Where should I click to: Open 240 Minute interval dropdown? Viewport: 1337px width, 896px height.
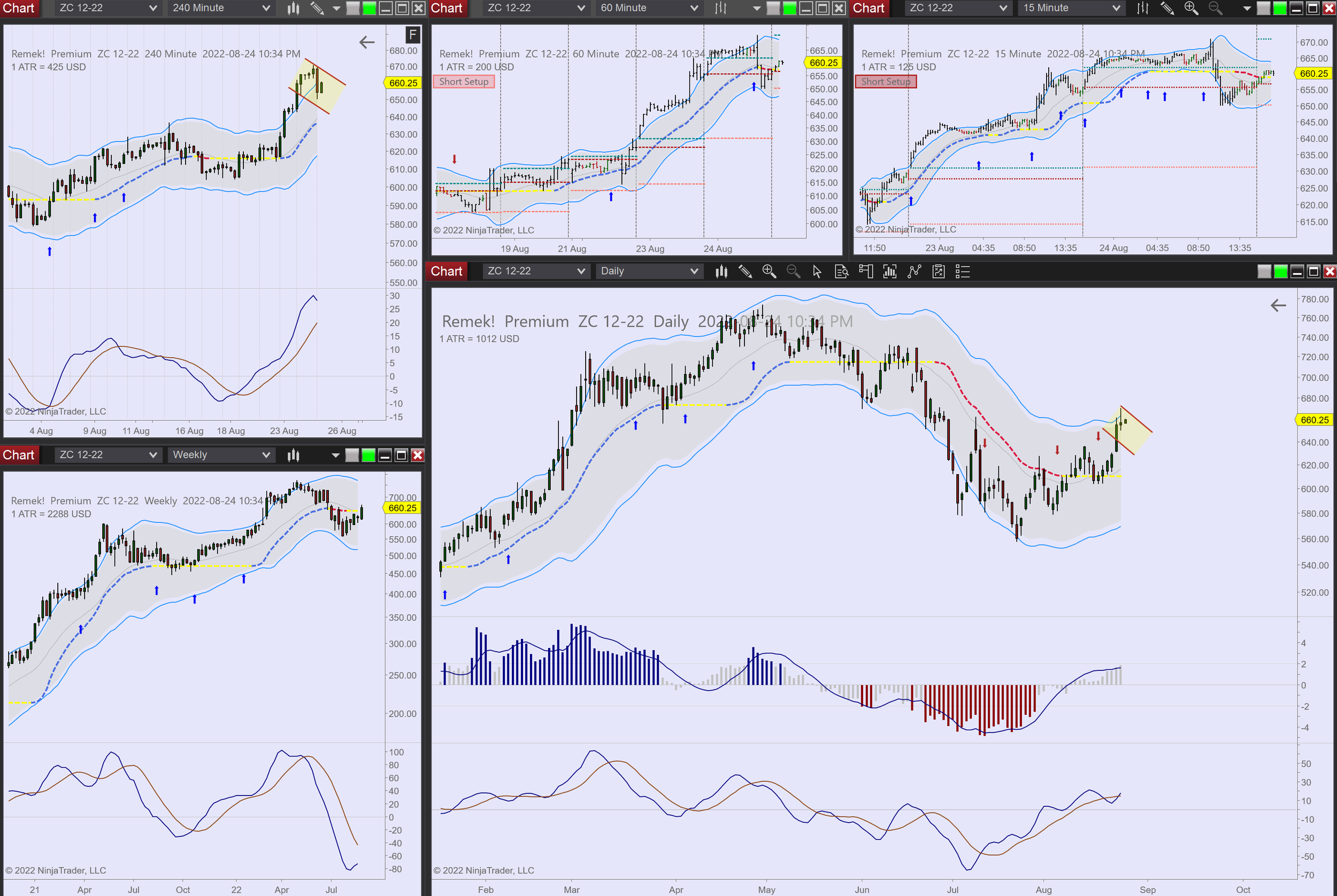221,8
